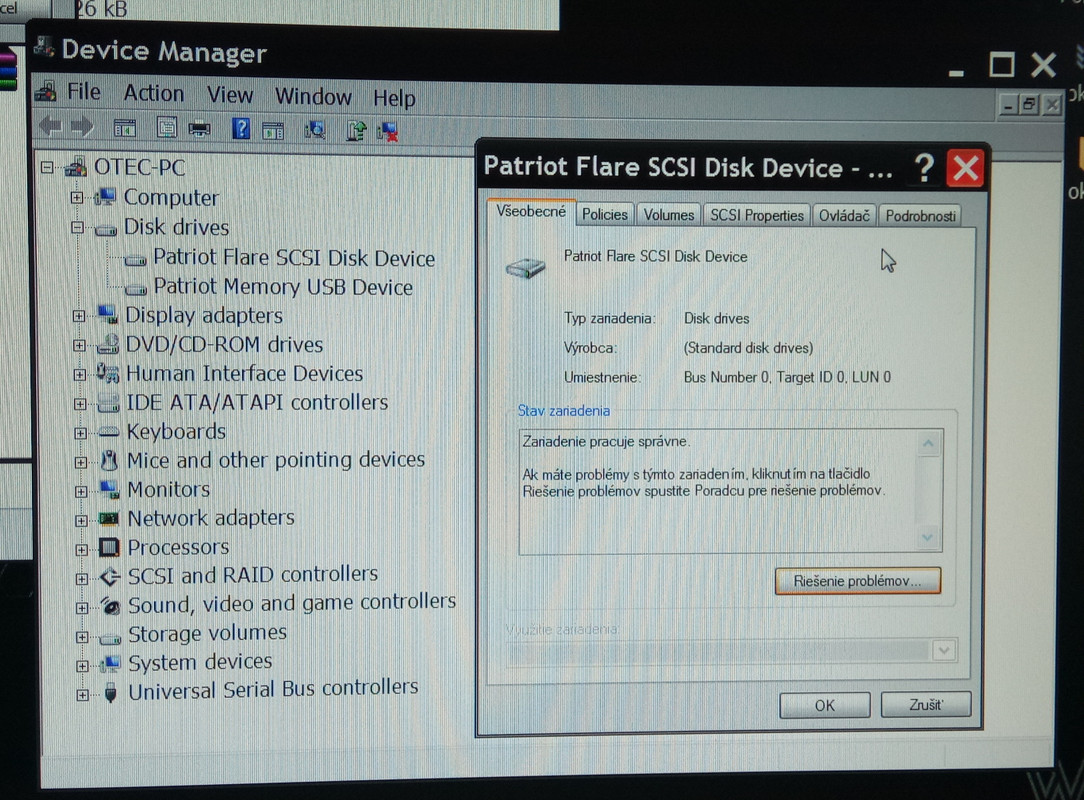Switch to the SCSI Properties tab

click(x=757, y=215)
